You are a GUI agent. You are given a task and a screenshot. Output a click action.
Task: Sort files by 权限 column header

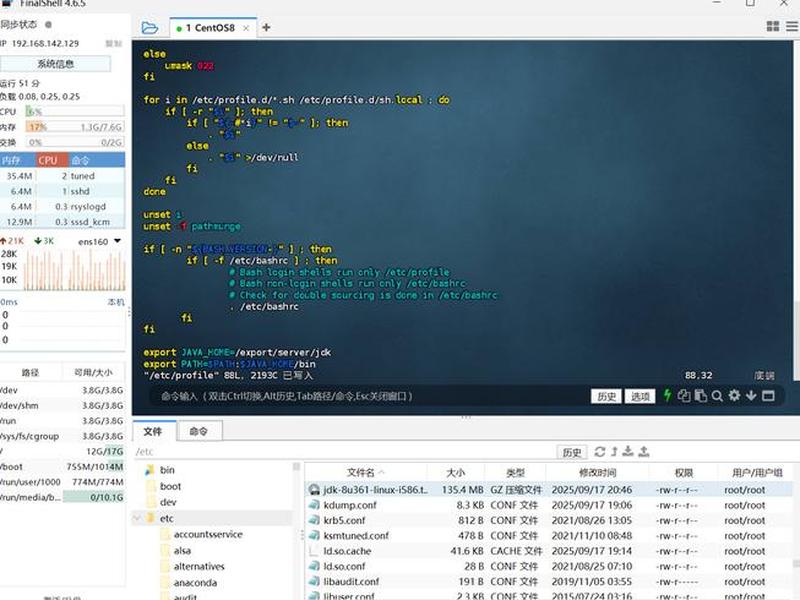point(684,473)
